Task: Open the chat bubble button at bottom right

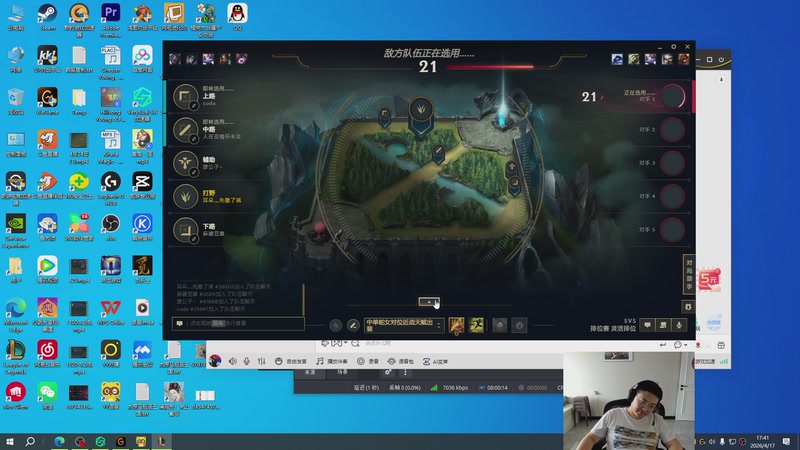Action: (x=647, y=325)
